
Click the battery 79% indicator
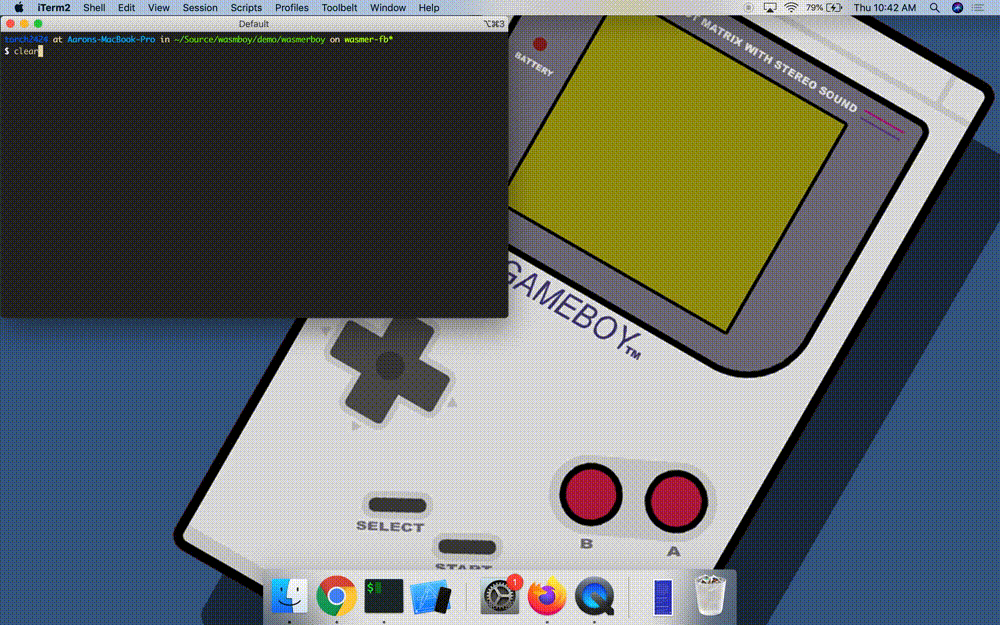824,8
